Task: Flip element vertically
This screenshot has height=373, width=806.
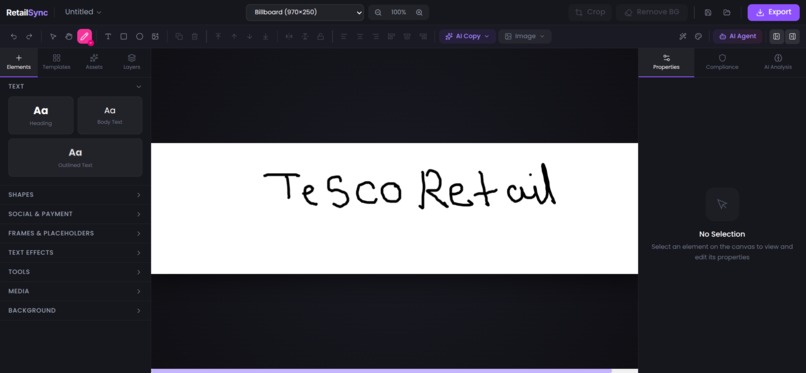Action: (305, 36)
